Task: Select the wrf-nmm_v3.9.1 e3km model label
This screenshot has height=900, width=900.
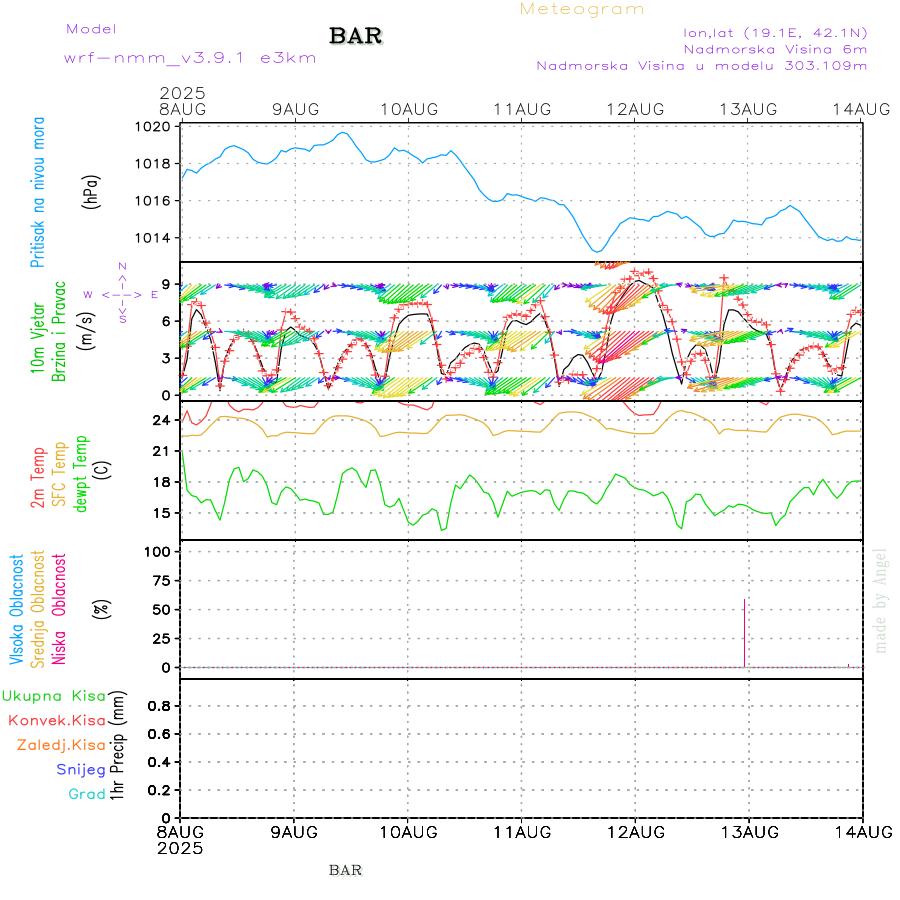Action: [x=190, y=57]
